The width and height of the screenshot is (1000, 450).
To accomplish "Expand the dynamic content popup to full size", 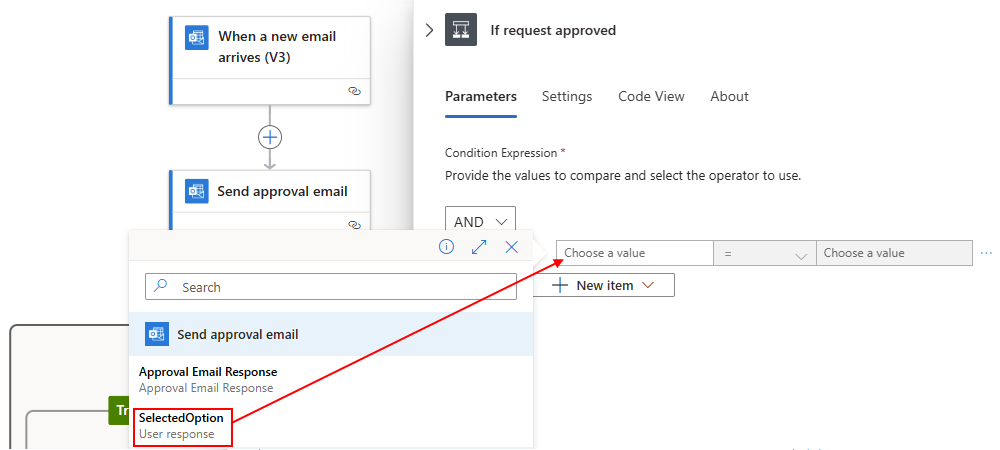I will click(479, 247).
